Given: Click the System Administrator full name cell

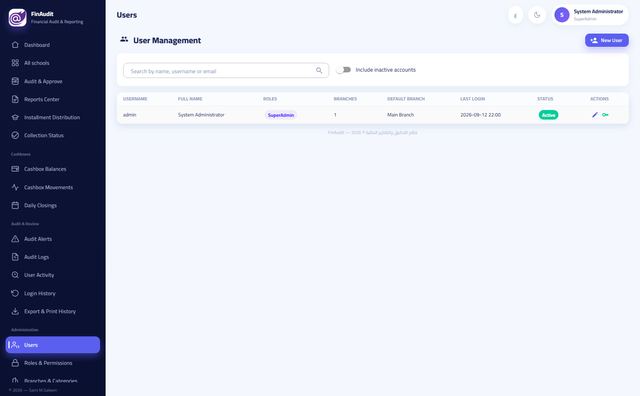Looking at the screenshot, I should 201,115.
